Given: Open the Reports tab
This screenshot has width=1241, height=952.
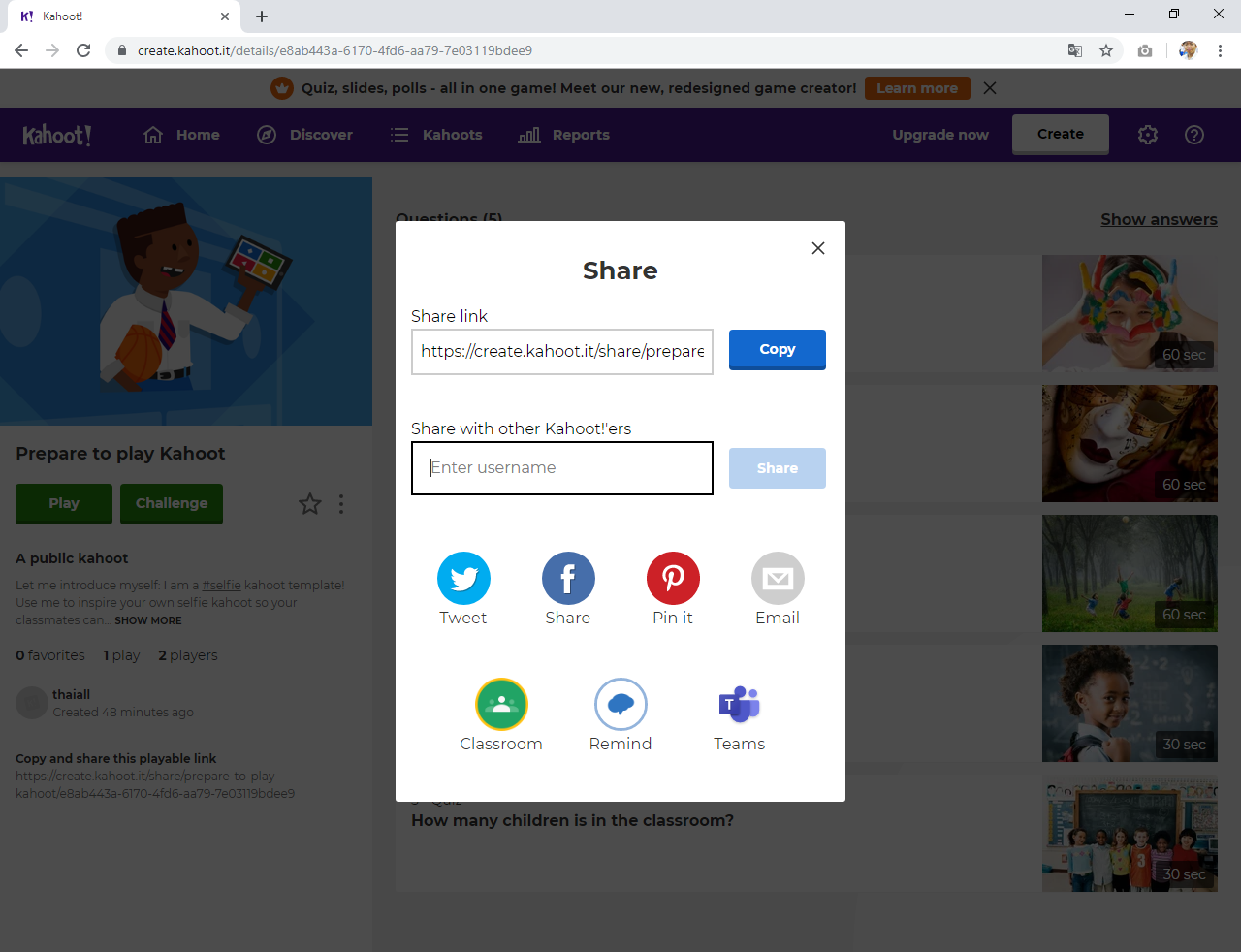Looking at the screenshot, I should (564, 135).
